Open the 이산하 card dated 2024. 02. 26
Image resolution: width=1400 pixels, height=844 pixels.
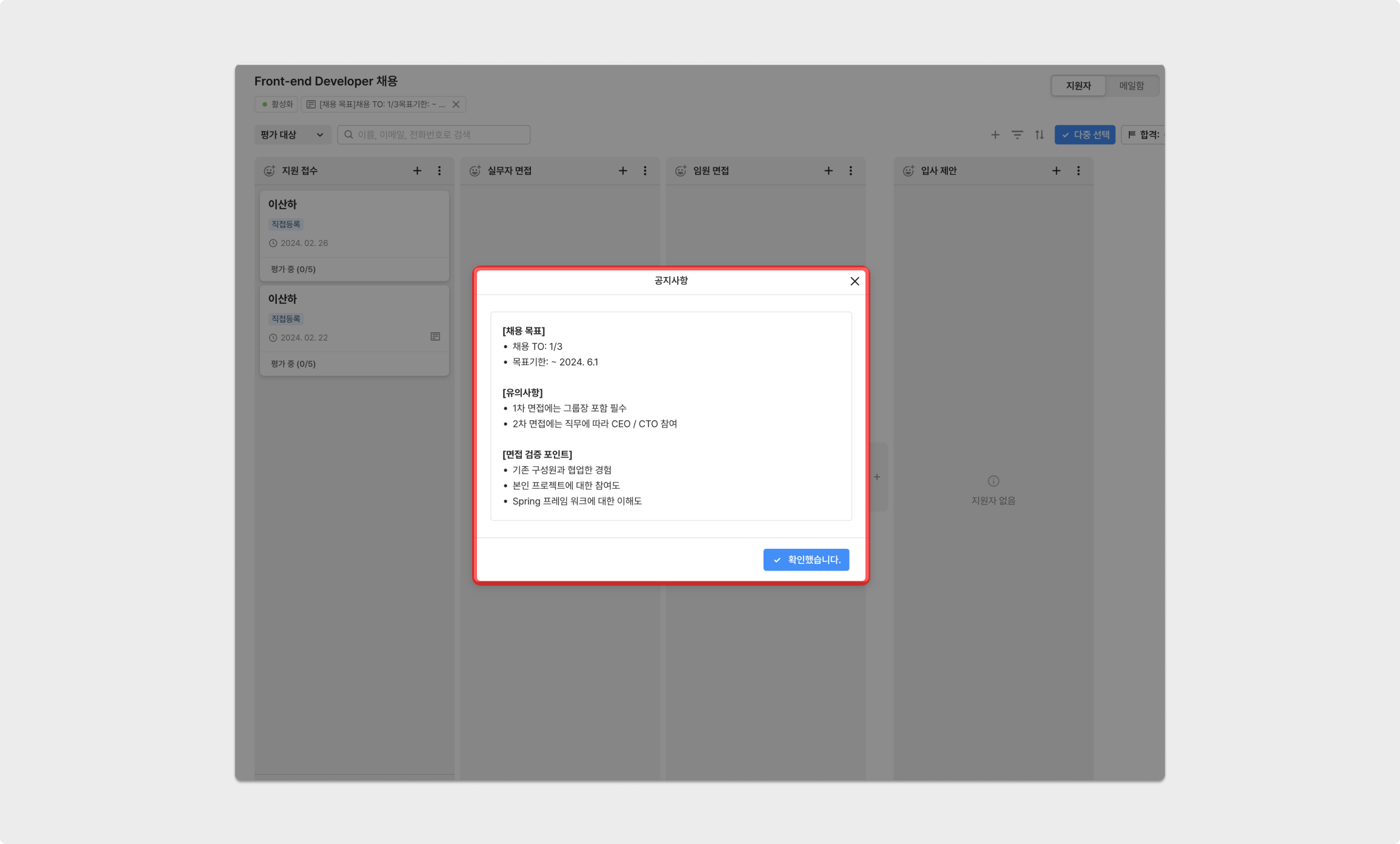355,236
